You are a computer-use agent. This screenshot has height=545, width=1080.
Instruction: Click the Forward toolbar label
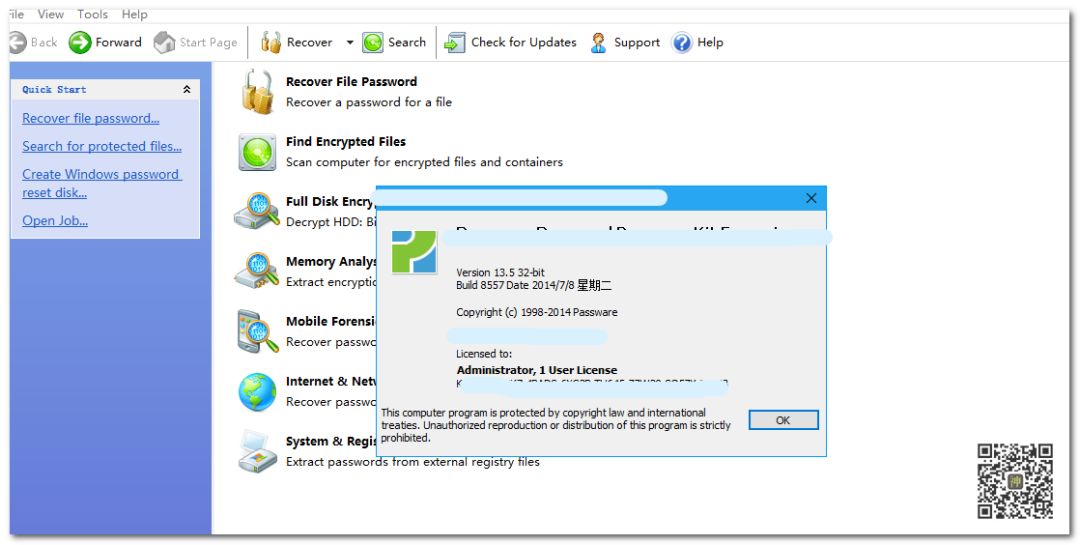(118, 43)
